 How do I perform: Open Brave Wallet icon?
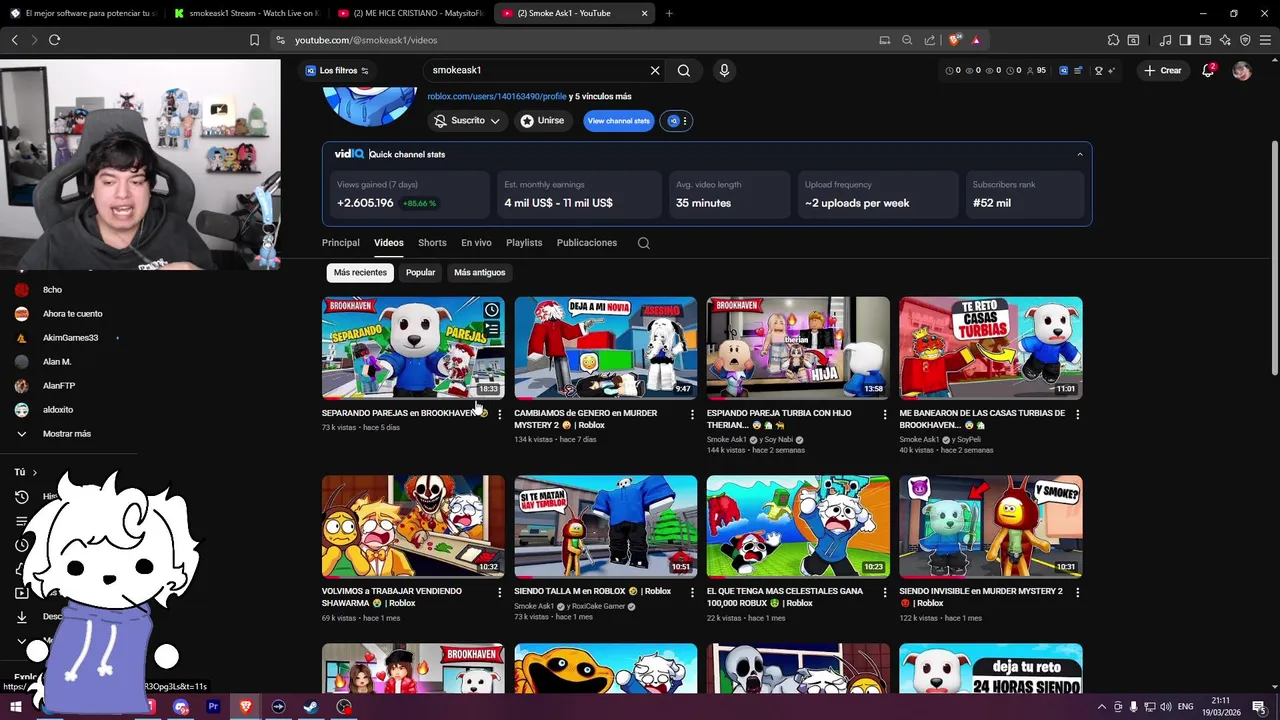tap(1205, 40)
